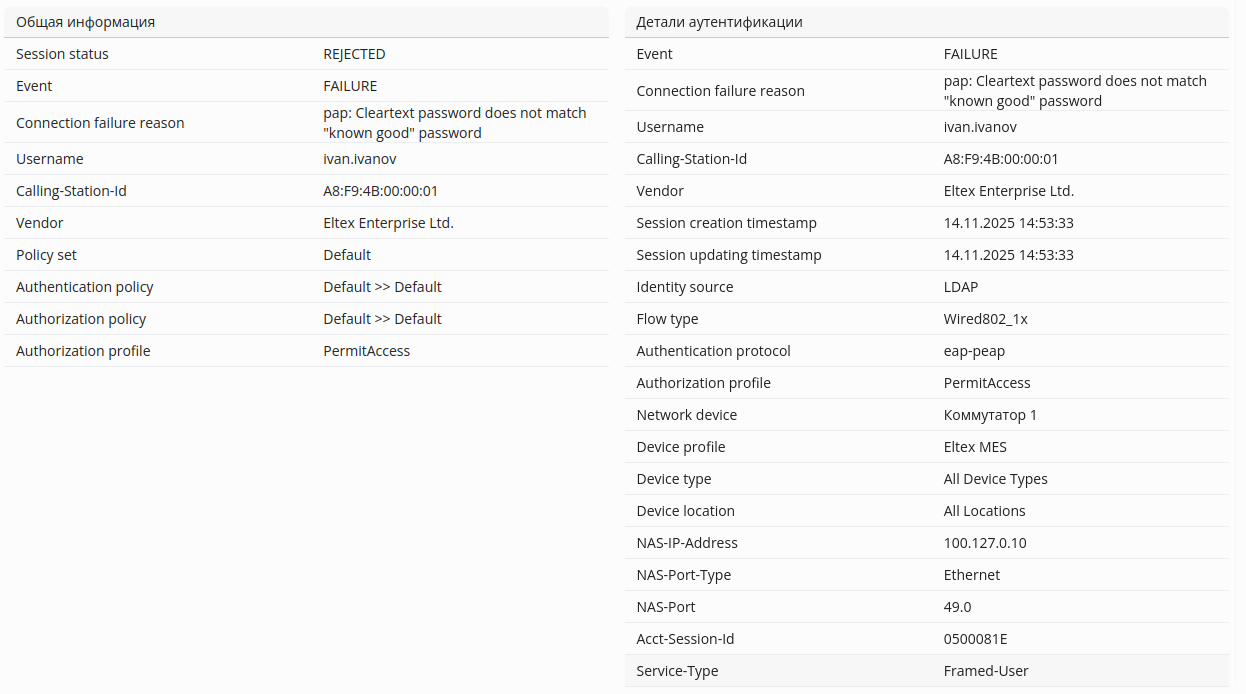Select the "Коммутатор 1" network device value
The image size is (1246, 694).
pyautogui.click(x=990, y=415)
